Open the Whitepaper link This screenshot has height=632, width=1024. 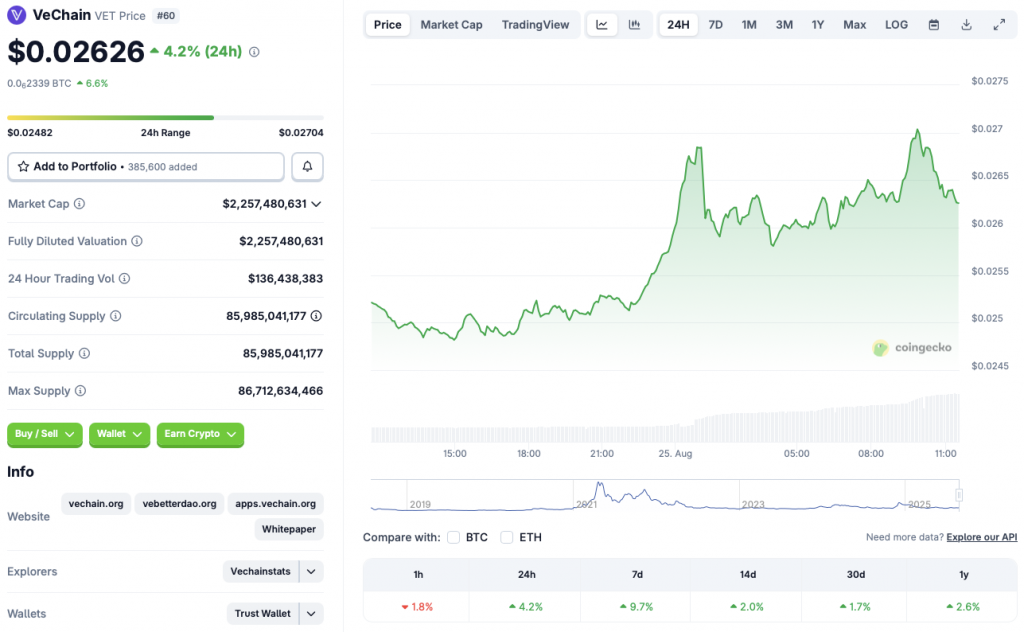point(289,529)
